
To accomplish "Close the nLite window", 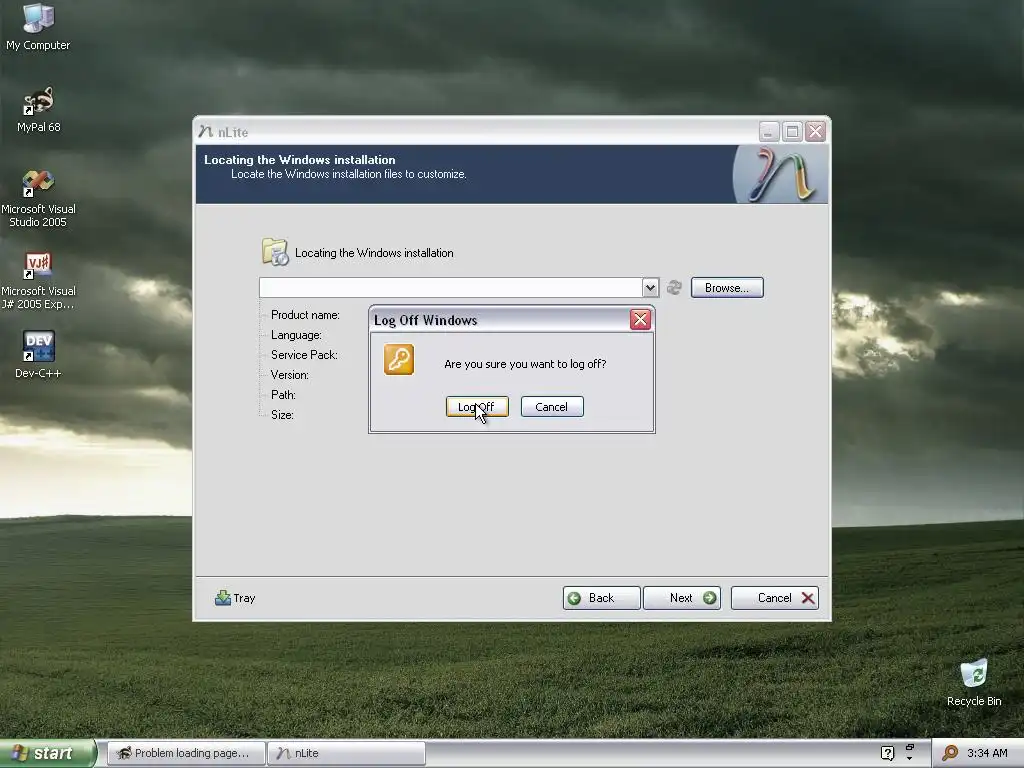I will (x=815, y=132).
